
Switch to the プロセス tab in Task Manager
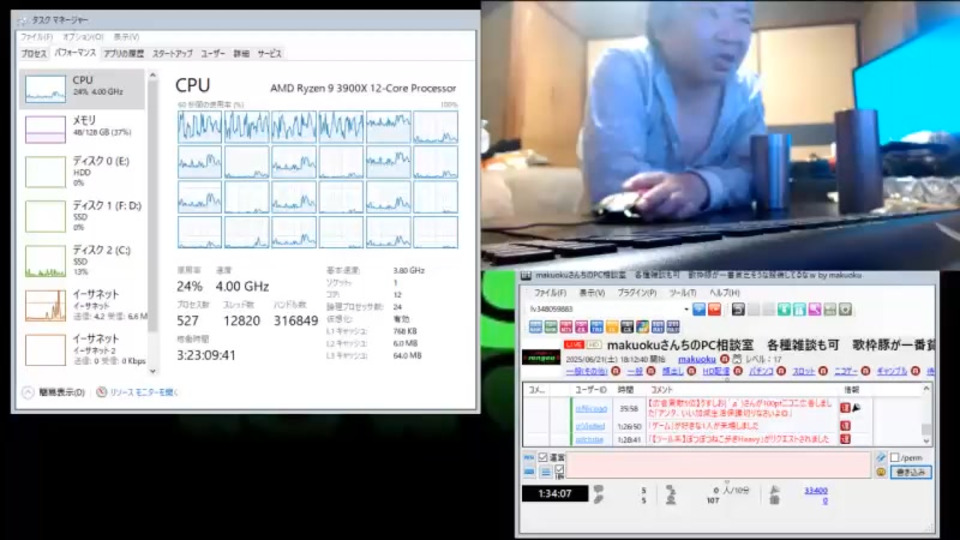[34, 54]
